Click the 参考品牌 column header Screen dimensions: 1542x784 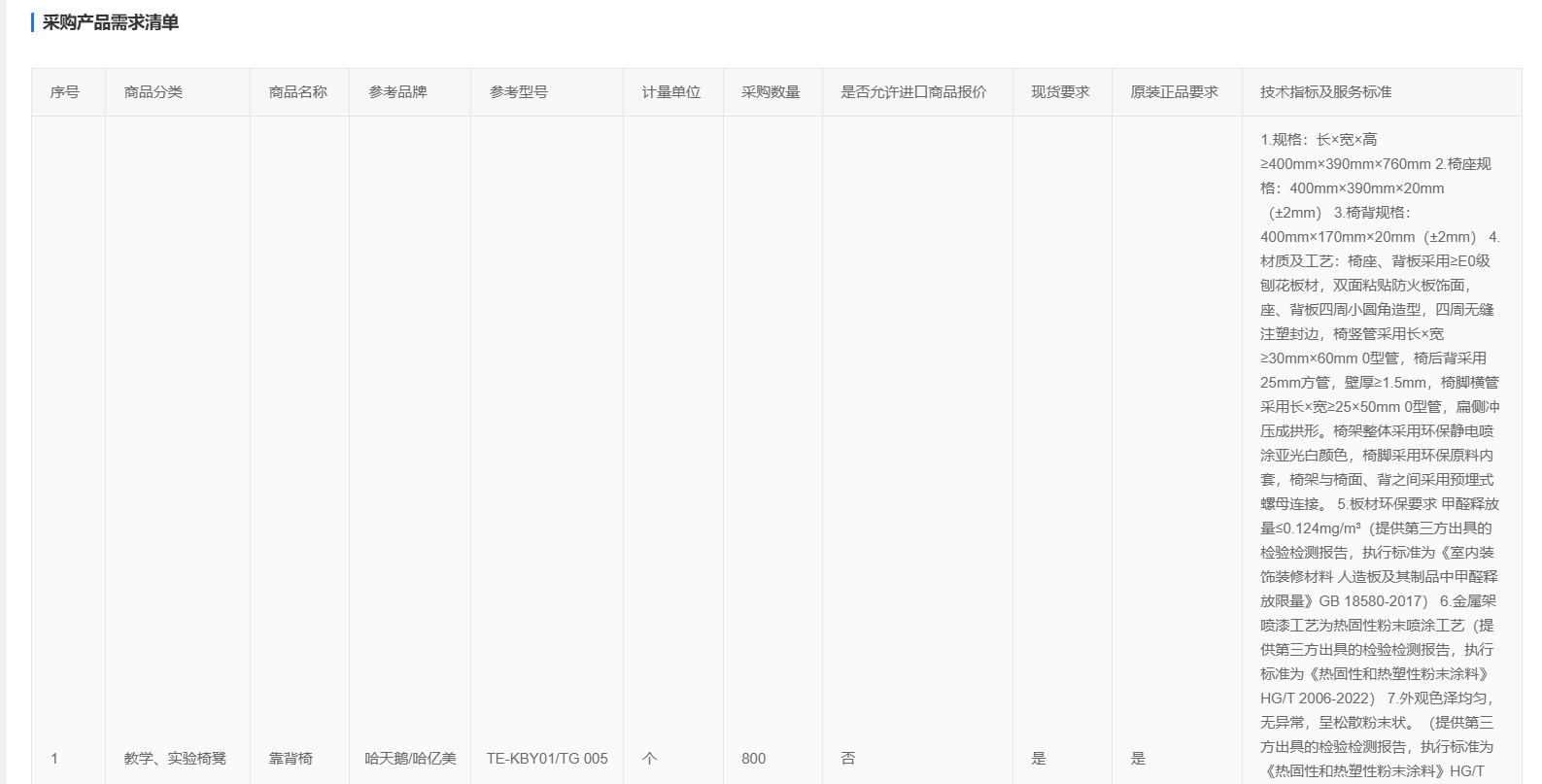click(x=397, y=92)
